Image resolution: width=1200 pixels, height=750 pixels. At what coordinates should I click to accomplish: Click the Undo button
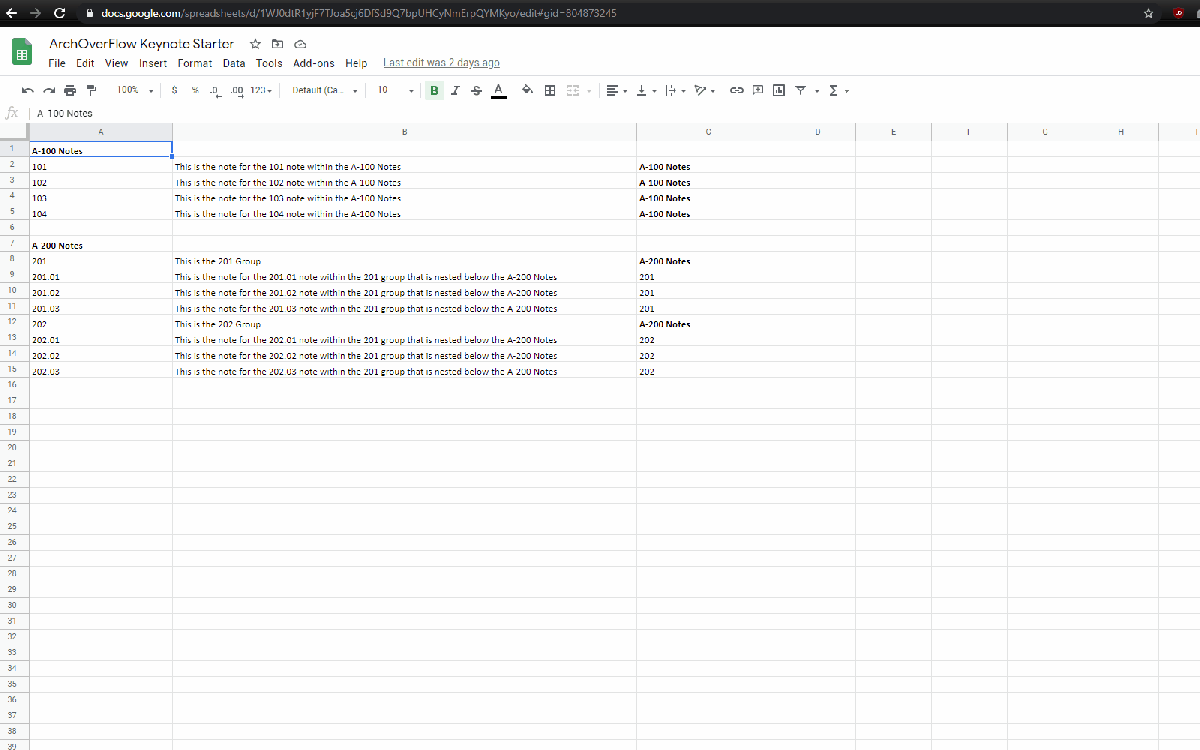coord(28,90)
